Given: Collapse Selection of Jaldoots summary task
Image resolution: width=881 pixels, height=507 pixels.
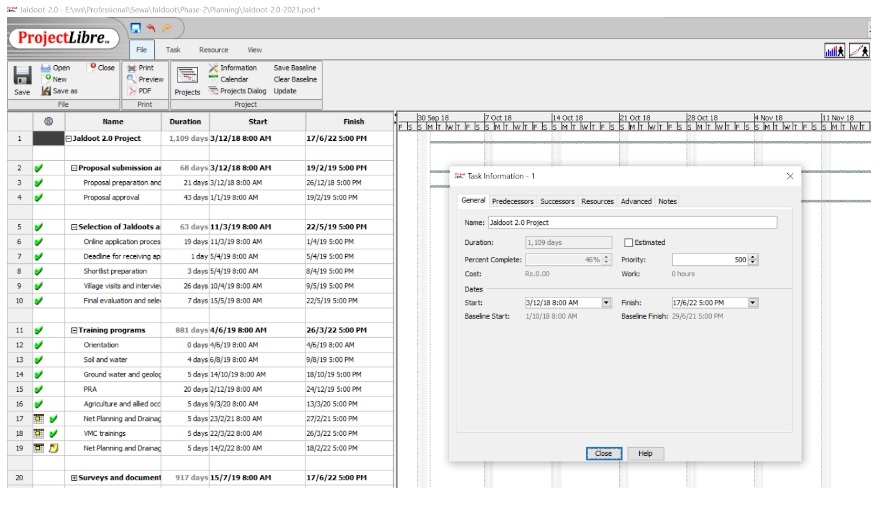Looking at the screenshot, I should point(74,227).
